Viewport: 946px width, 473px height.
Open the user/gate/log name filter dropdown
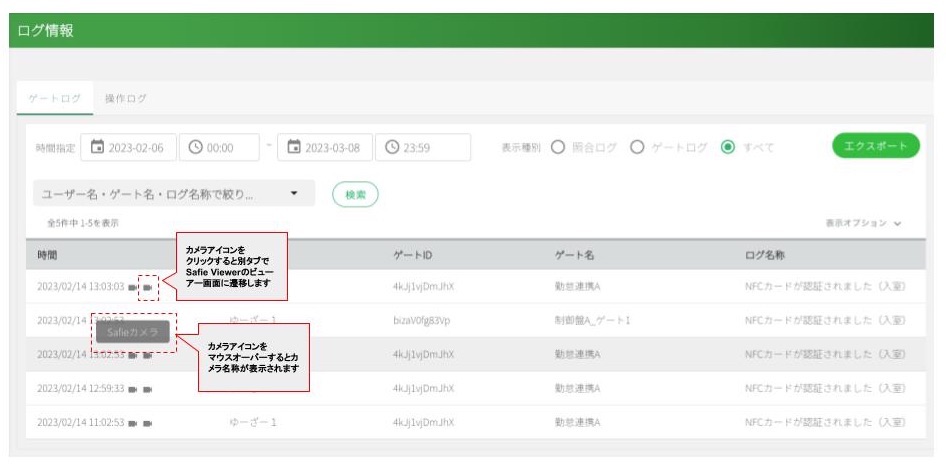click(x=174, y=194)
